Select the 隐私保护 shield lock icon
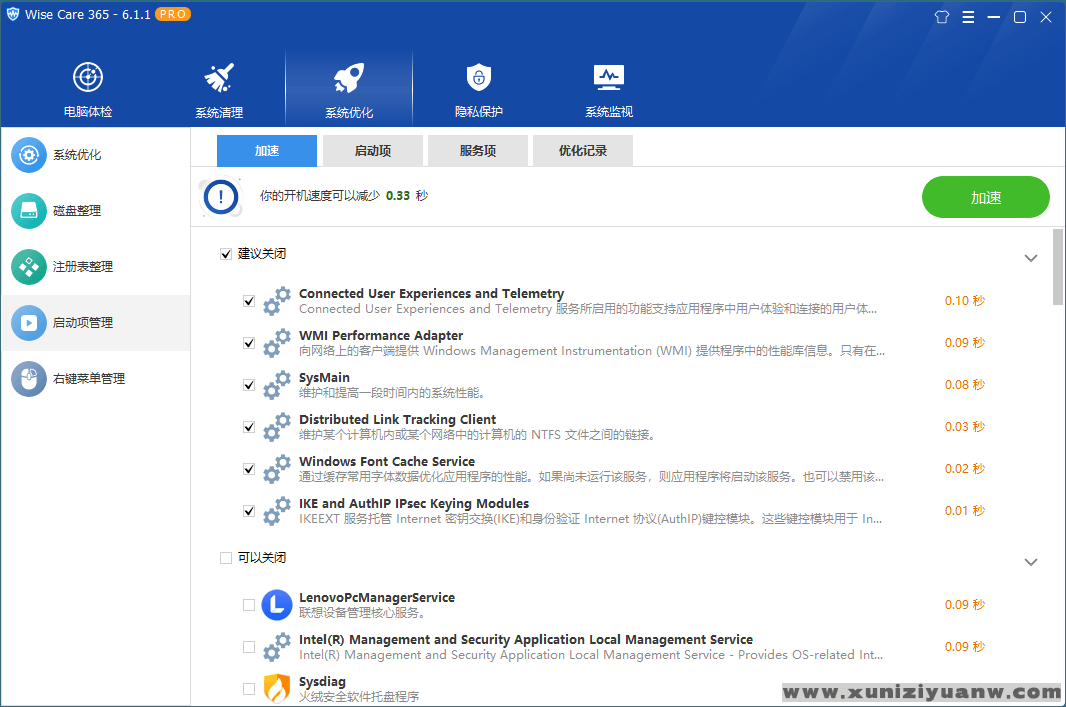This screenshot has width=1066, height=707. click(x=479, y=78)
